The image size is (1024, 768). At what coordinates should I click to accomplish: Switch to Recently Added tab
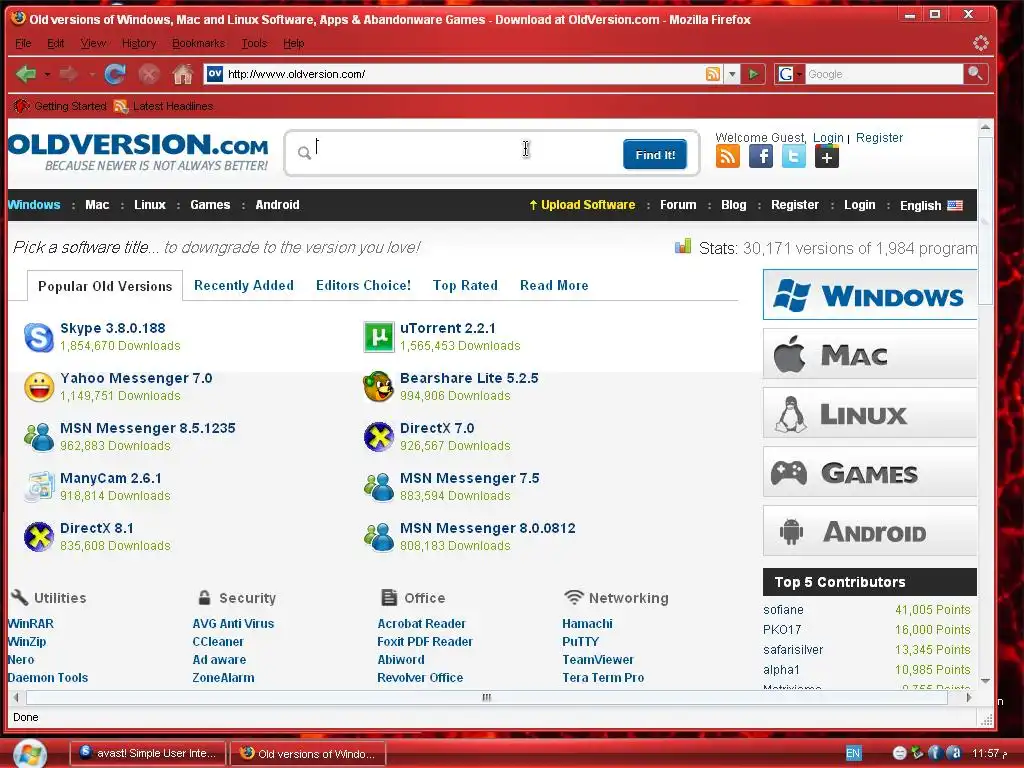(244, 285)
